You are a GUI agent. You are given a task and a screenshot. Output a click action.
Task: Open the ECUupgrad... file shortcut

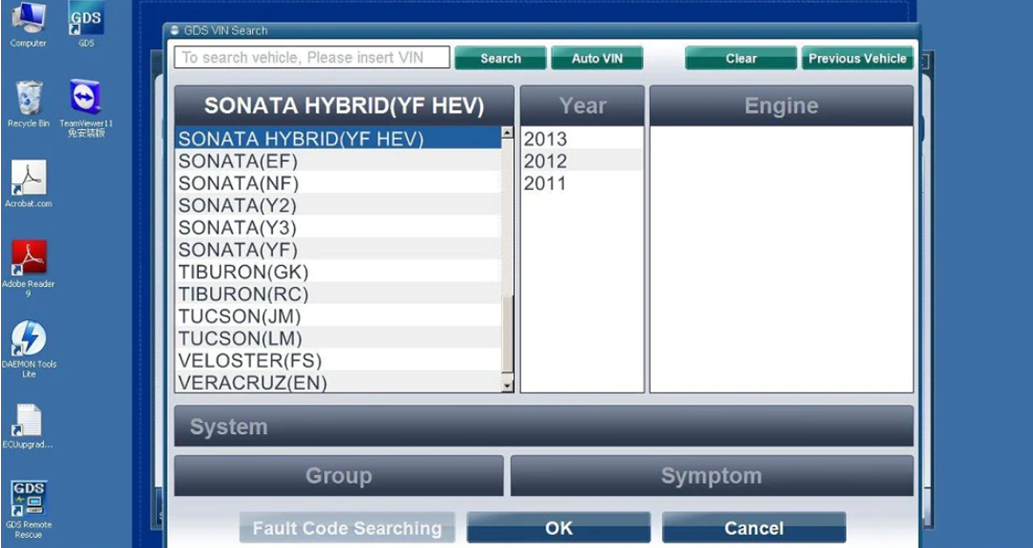point(28,426)
